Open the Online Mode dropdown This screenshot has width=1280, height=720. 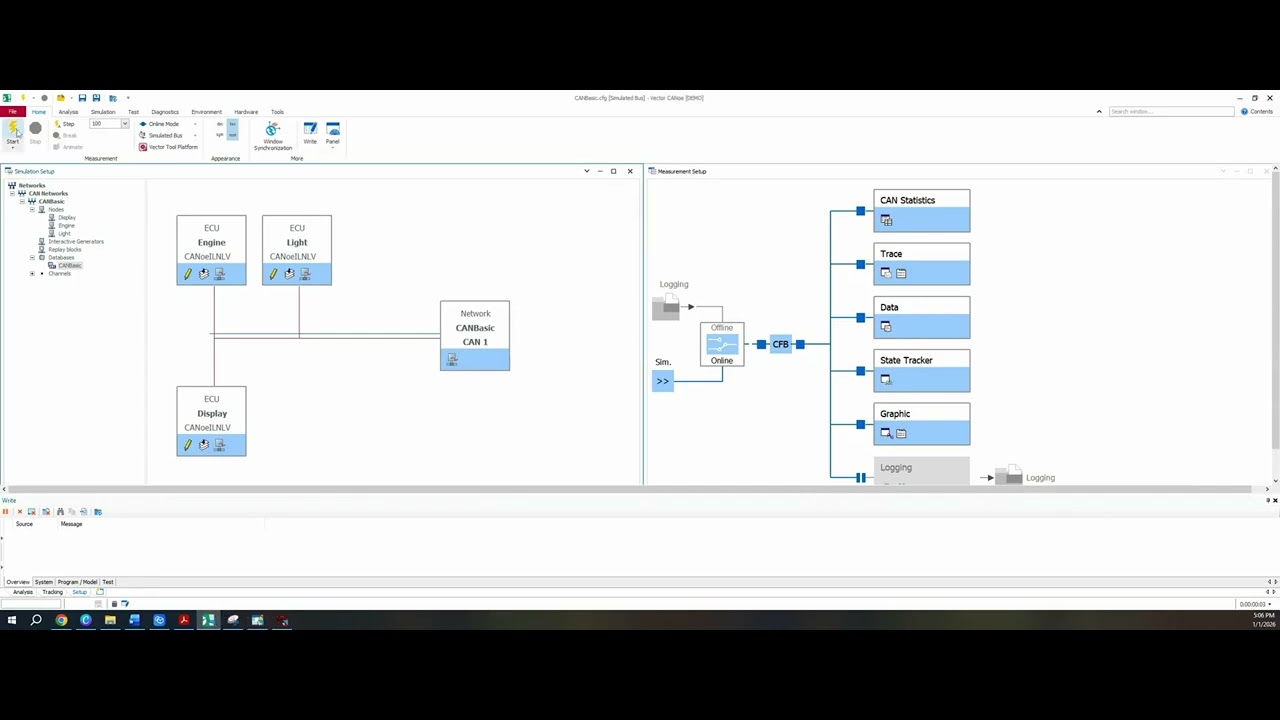click(195, 124)
